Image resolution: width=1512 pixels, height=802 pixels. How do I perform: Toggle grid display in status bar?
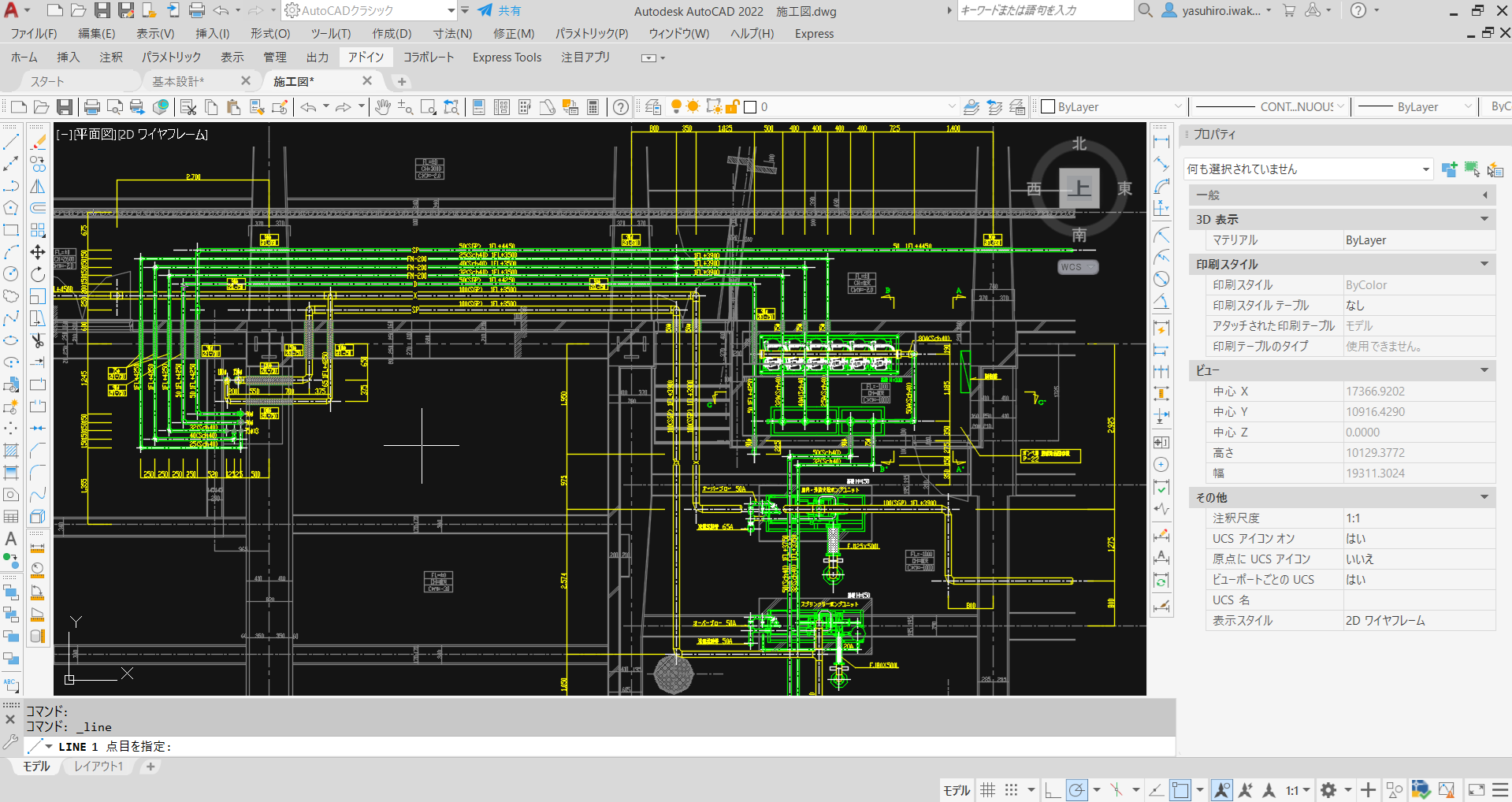coord(988,789)
